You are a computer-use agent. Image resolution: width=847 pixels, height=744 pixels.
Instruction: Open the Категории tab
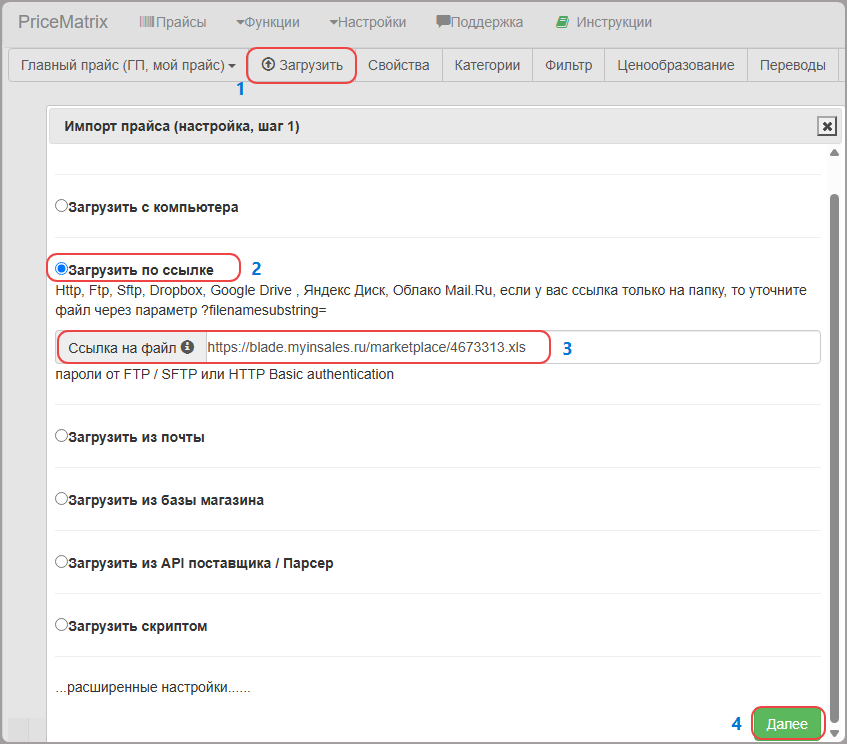487,65
